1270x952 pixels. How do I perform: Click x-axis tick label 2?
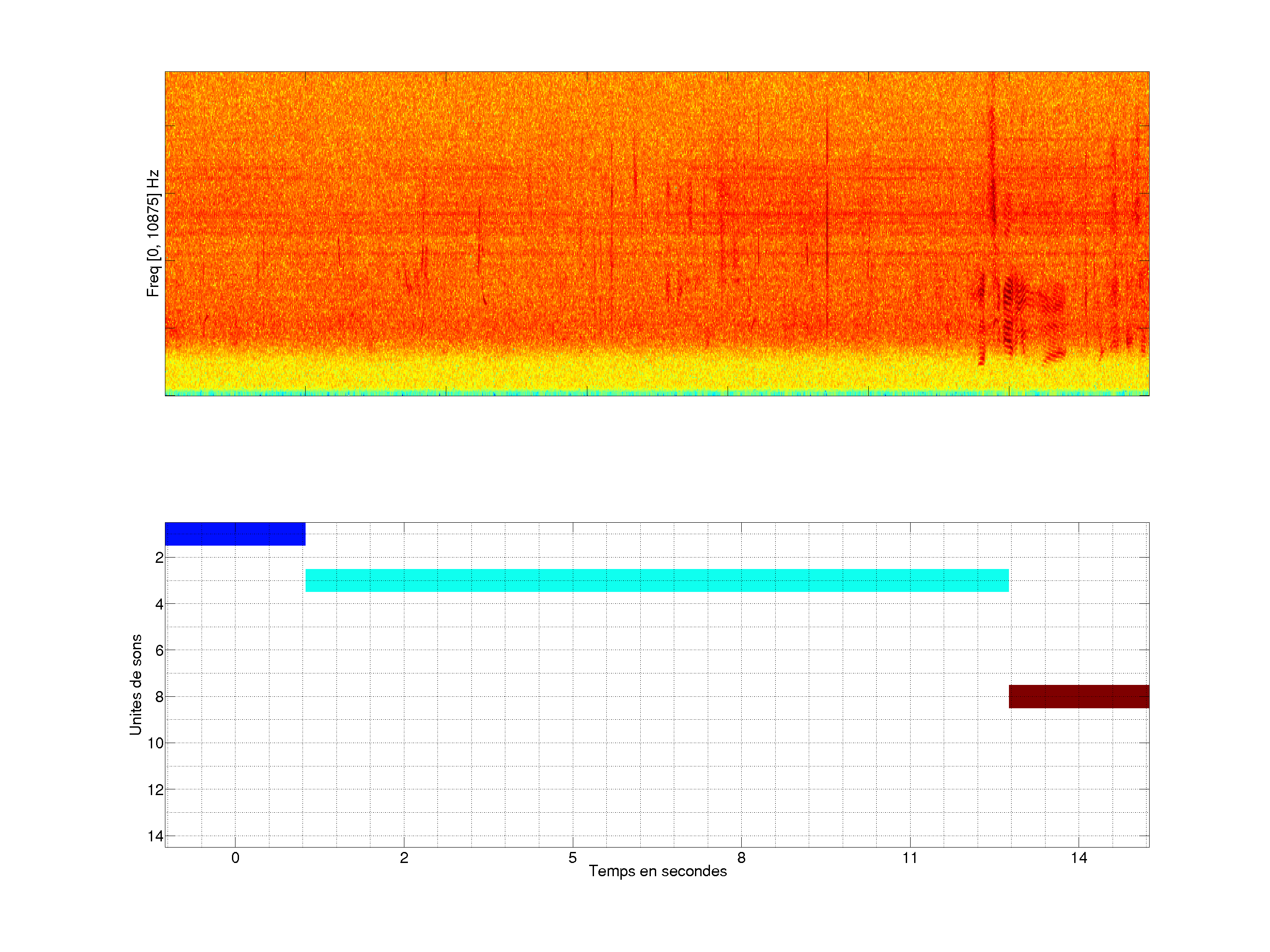404,858
